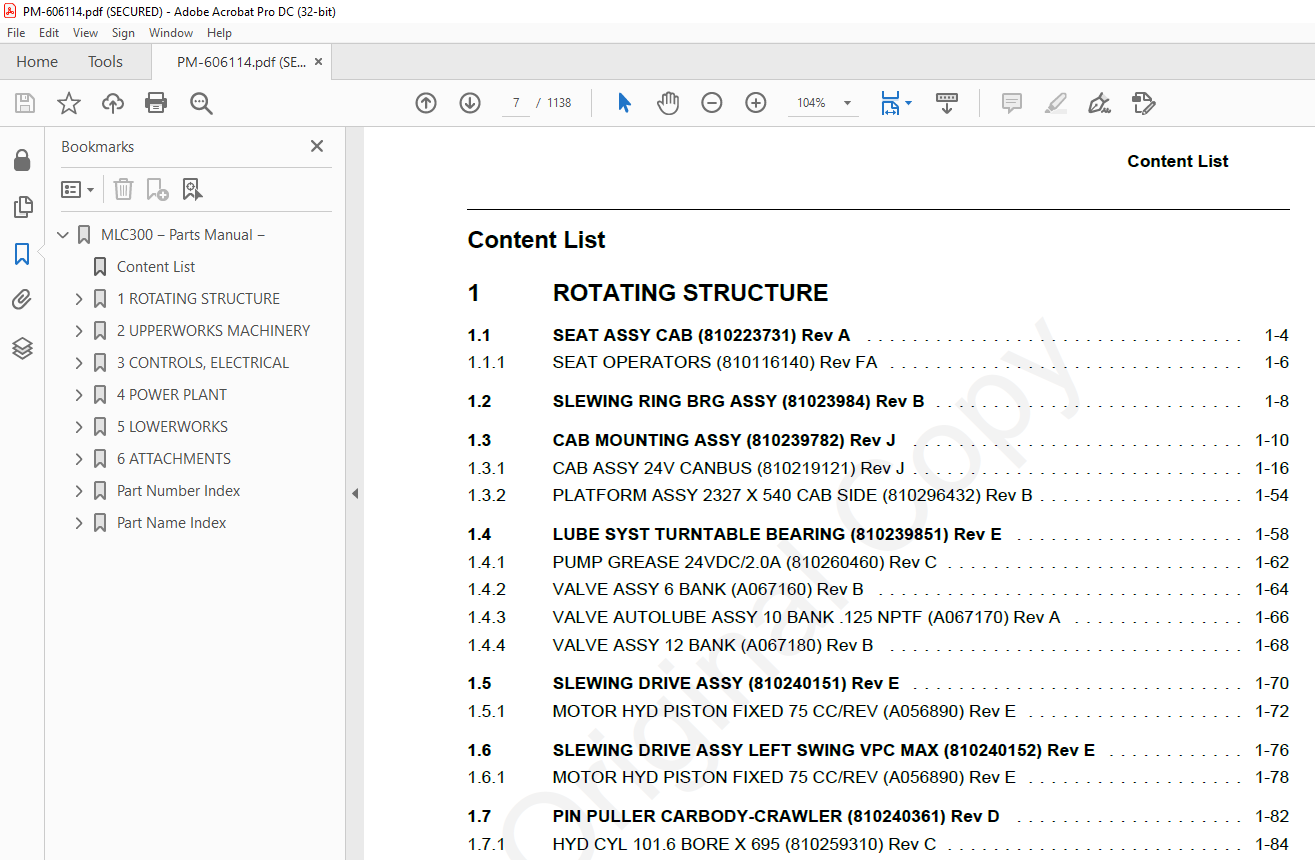Open LUBE SYST TURNTABLE BEARING entry
This screenshot has height=860, width=1315.
click(x=777, y=535)
